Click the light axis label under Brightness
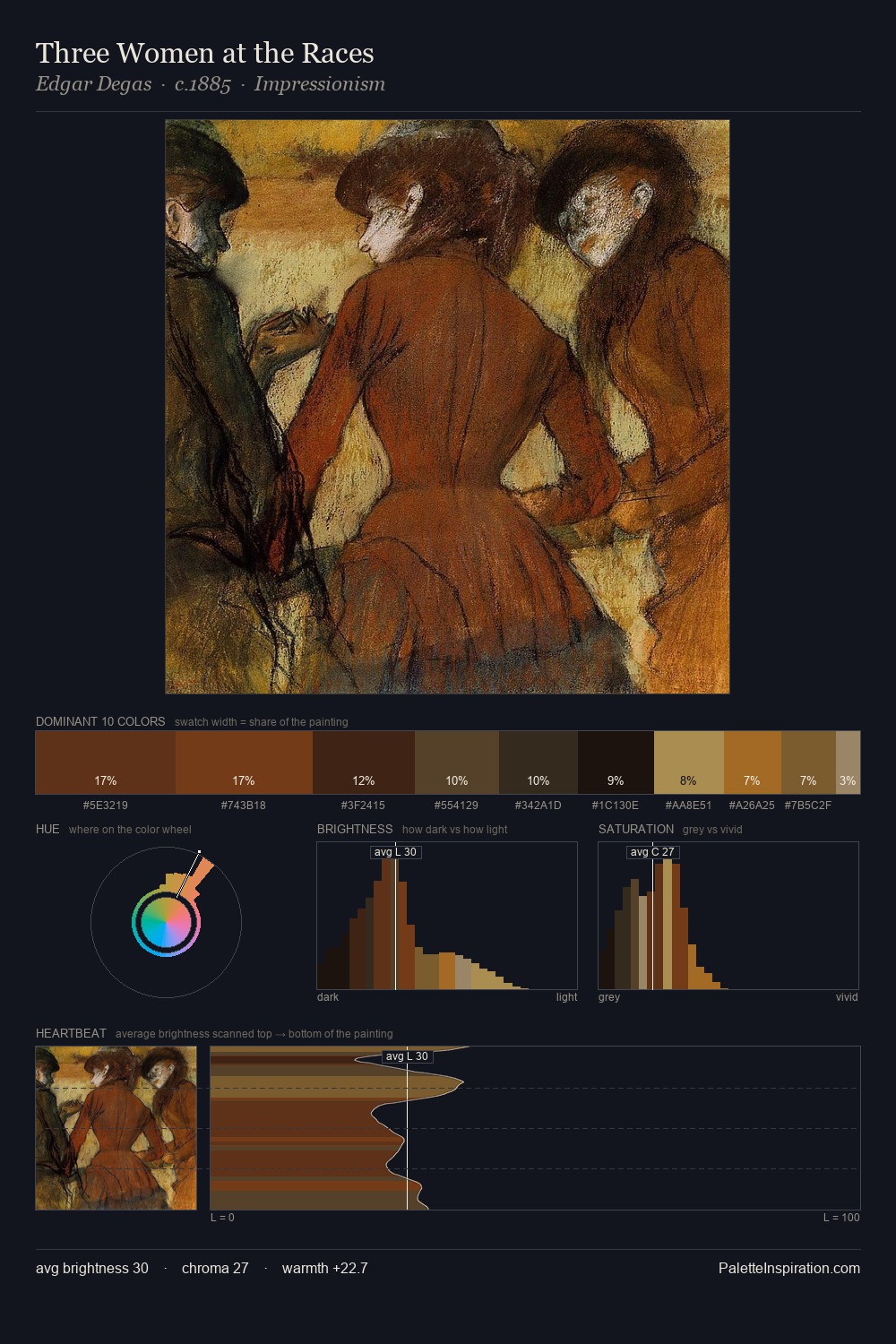The image size is (896, 1344). pos(566,997)
